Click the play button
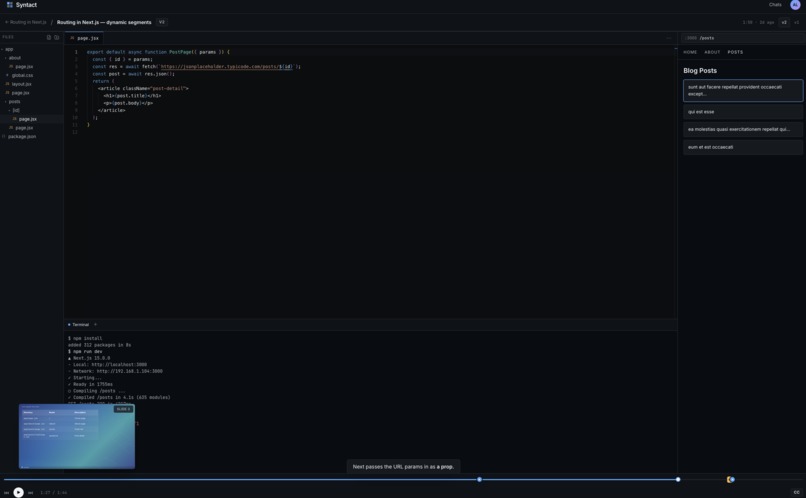Viewport: 806px width, 498px height. 19,492
